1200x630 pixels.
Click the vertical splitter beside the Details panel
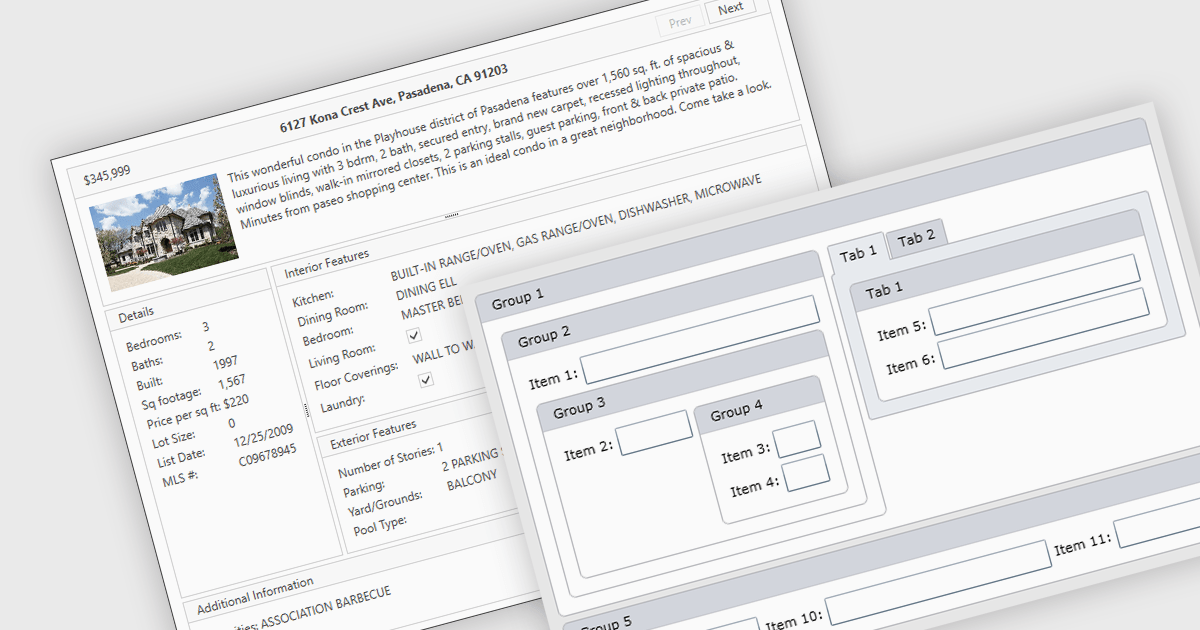pos(306,409)
